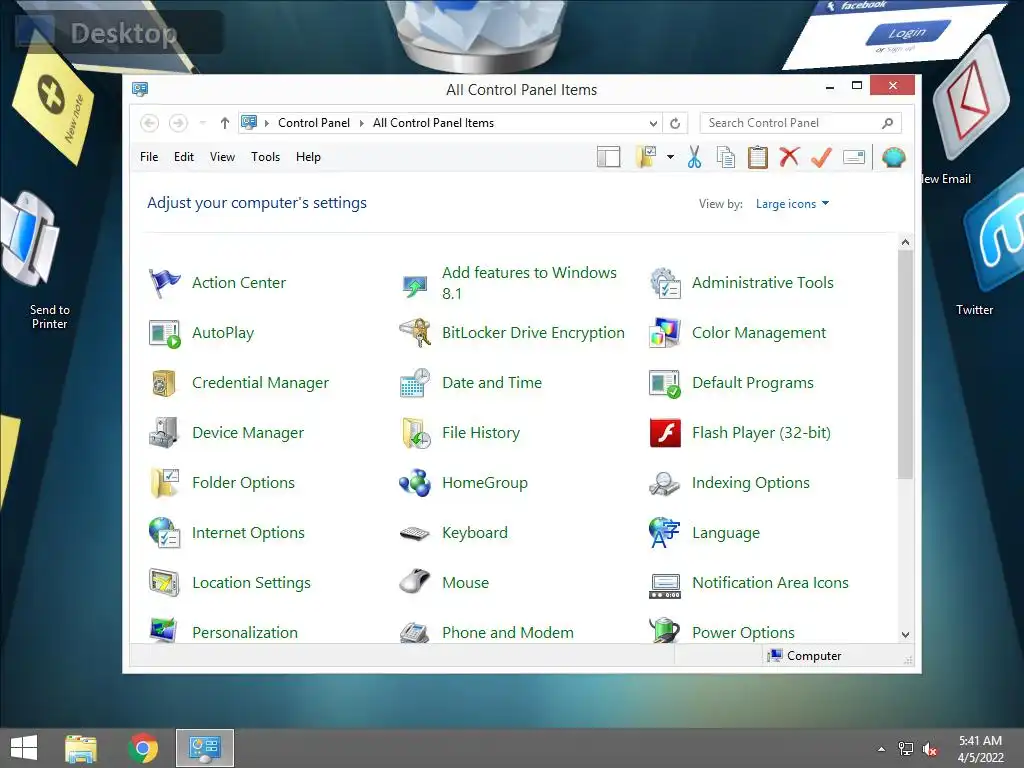This screenshot has height=768, width=1024.
Task: Open Internet Options globe icon
Action: 164,533
